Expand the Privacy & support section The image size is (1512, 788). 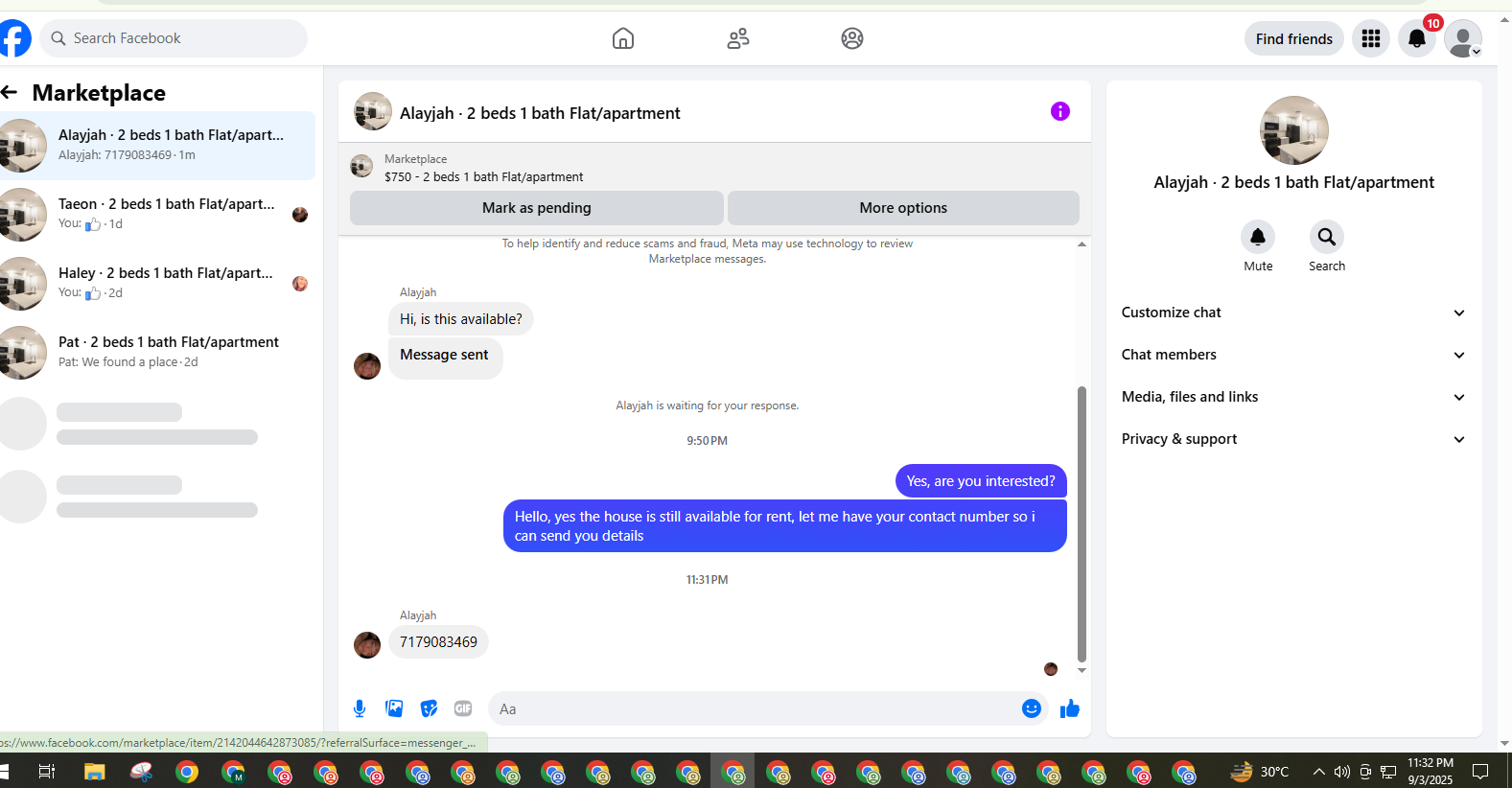1294,439
